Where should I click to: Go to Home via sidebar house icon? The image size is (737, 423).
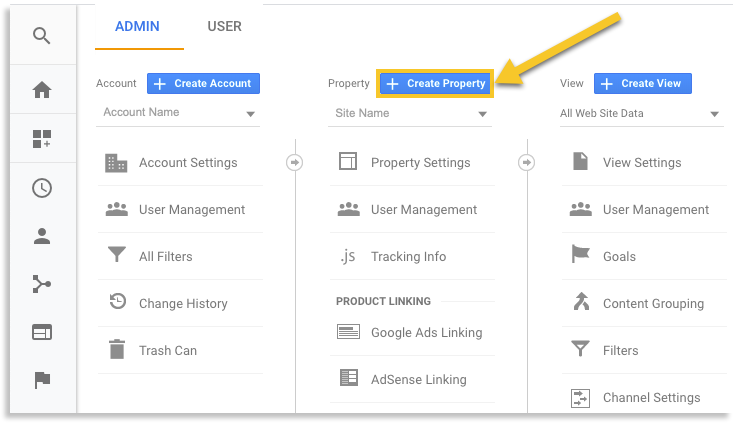tap(41, 90)
